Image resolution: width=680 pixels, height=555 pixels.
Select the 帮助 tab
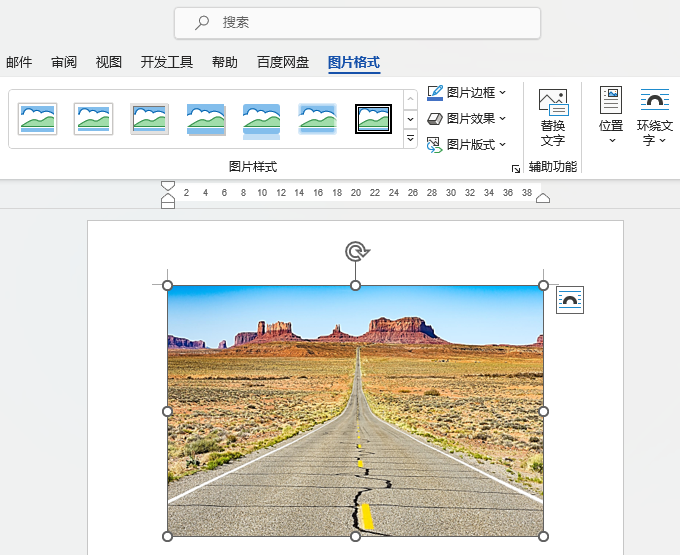225,62
